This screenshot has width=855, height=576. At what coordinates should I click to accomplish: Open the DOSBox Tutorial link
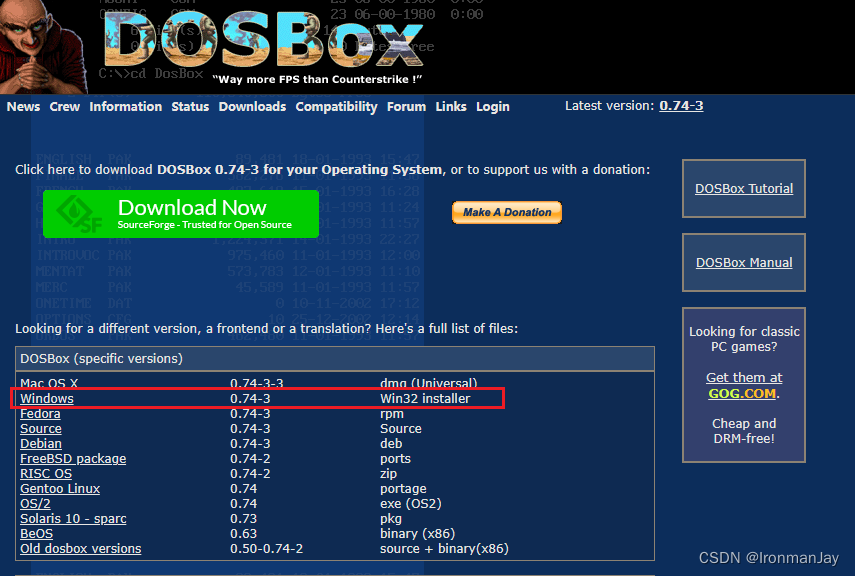point(744,189)
